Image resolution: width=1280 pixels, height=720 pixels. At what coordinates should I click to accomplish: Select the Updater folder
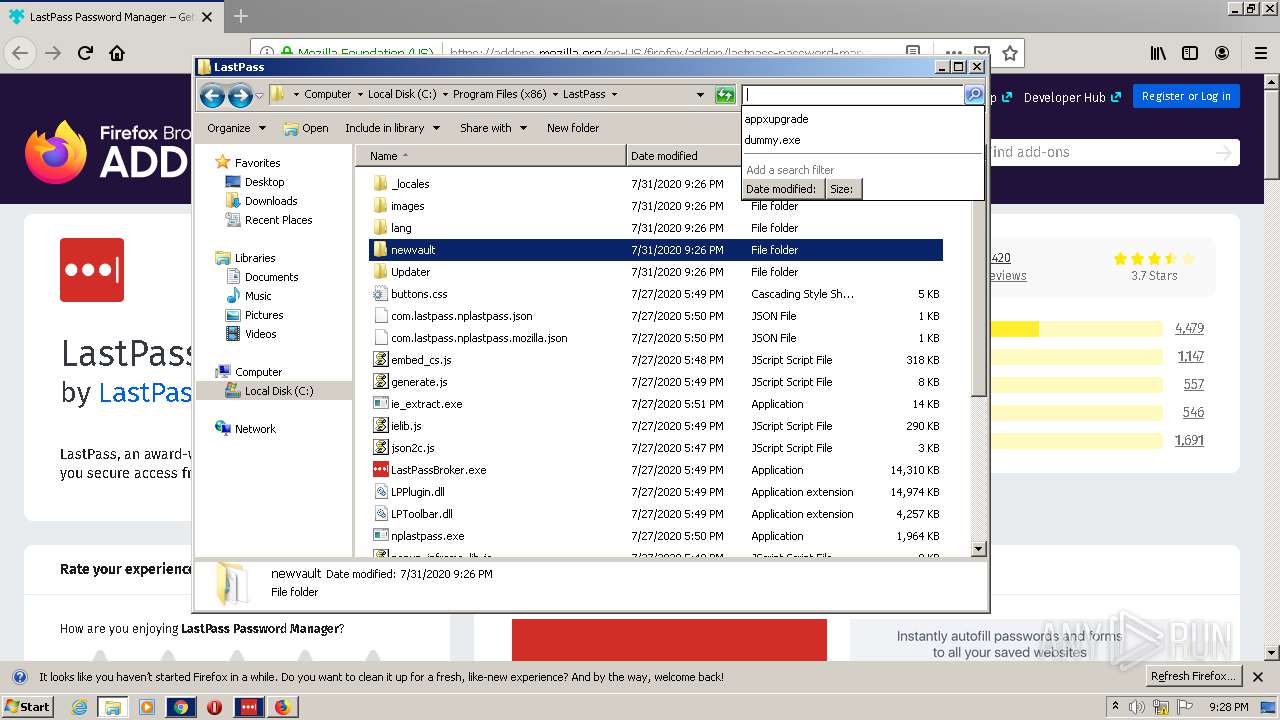coord(410,272)
